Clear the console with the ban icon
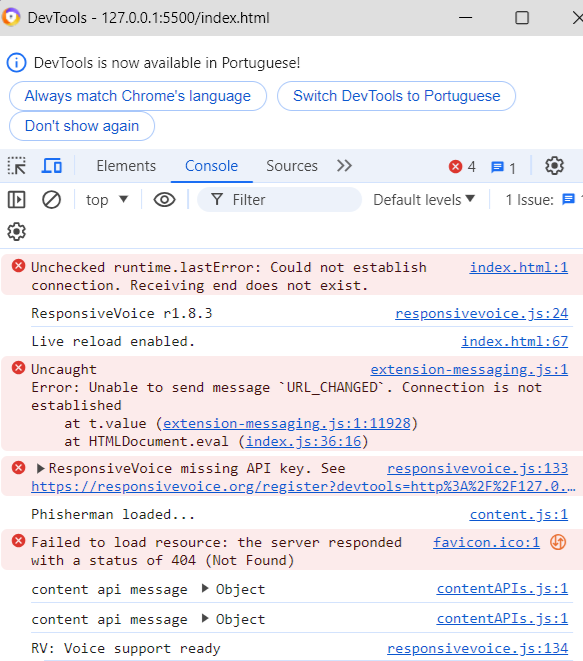The height and width of the screenshot is (661, 583). click(51, 199)
